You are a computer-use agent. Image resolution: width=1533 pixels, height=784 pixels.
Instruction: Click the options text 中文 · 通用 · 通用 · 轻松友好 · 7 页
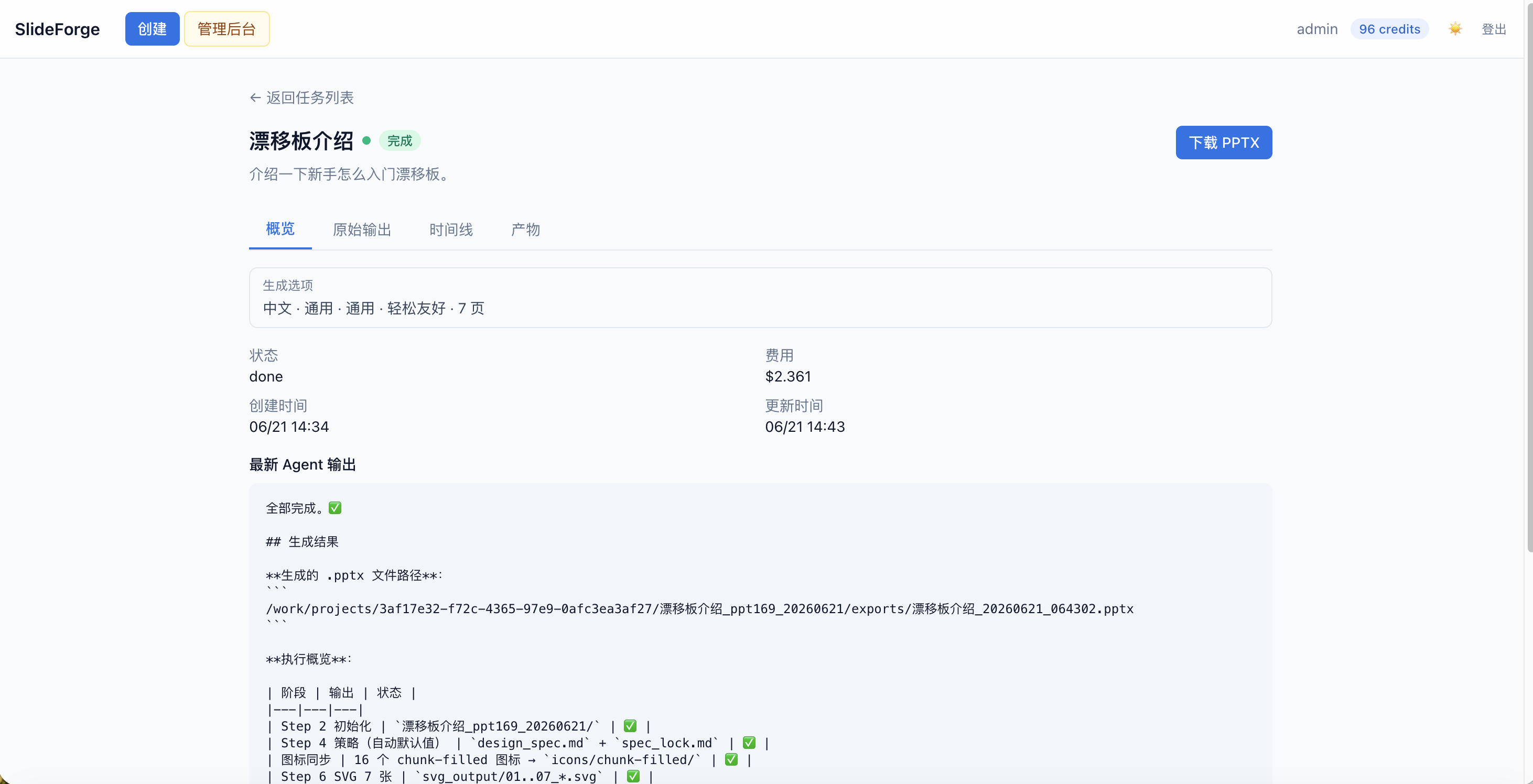(374, 308)
